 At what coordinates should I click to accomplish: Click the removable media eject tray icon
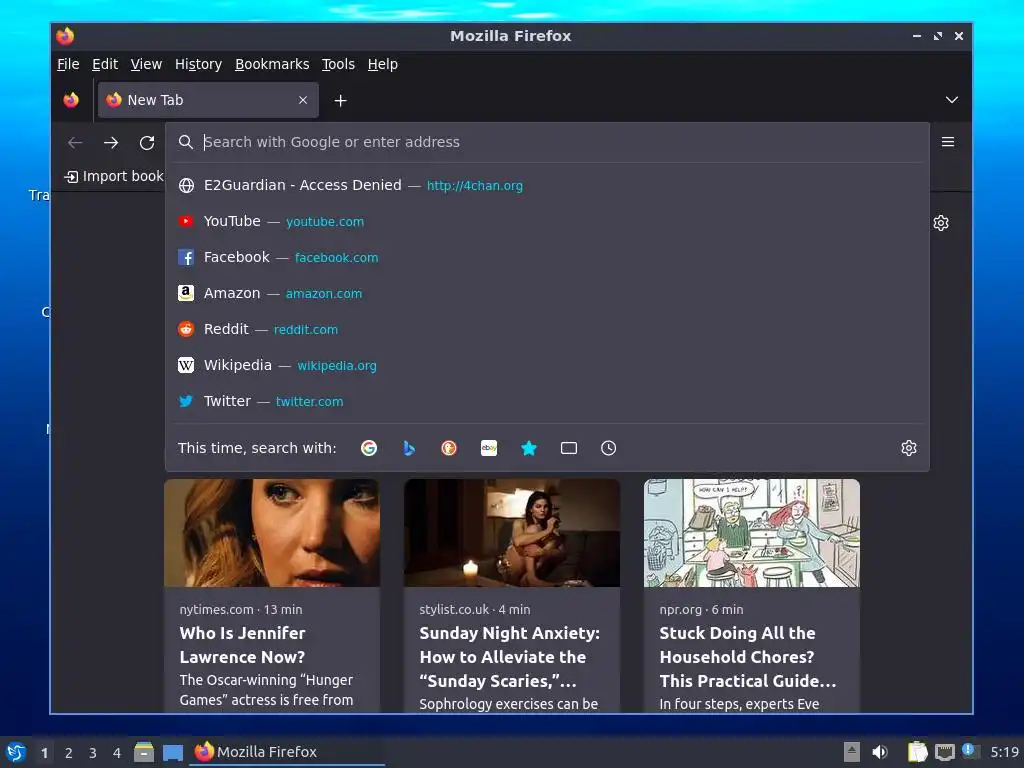851,752
